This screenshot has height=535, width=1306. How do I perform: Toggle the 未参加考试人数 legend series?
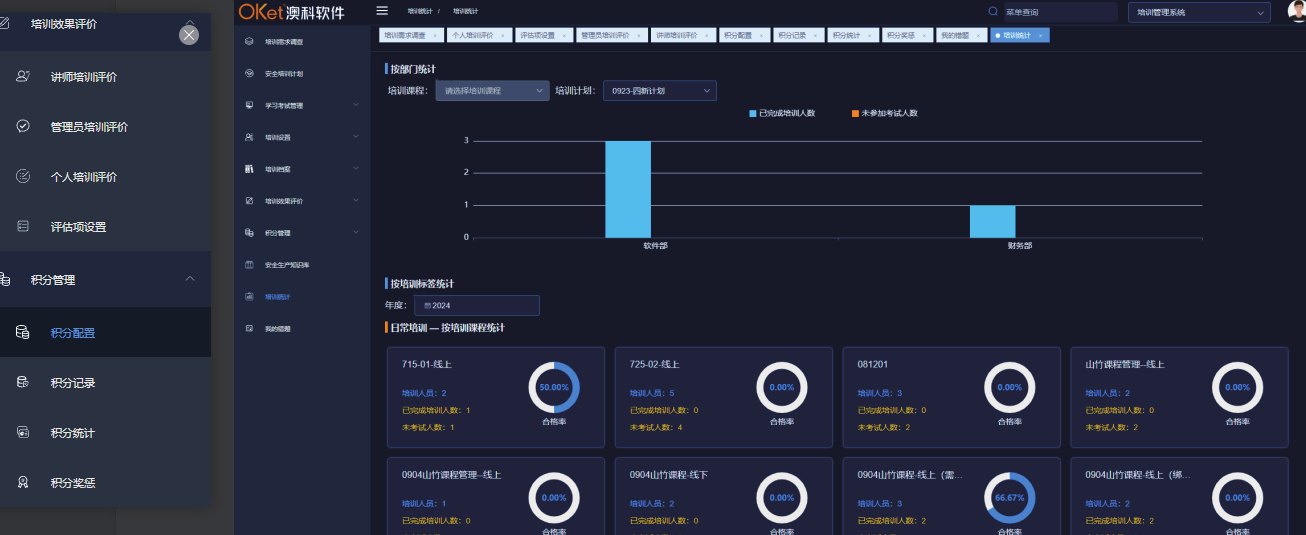pyautogui.click(x=884, y=113)
